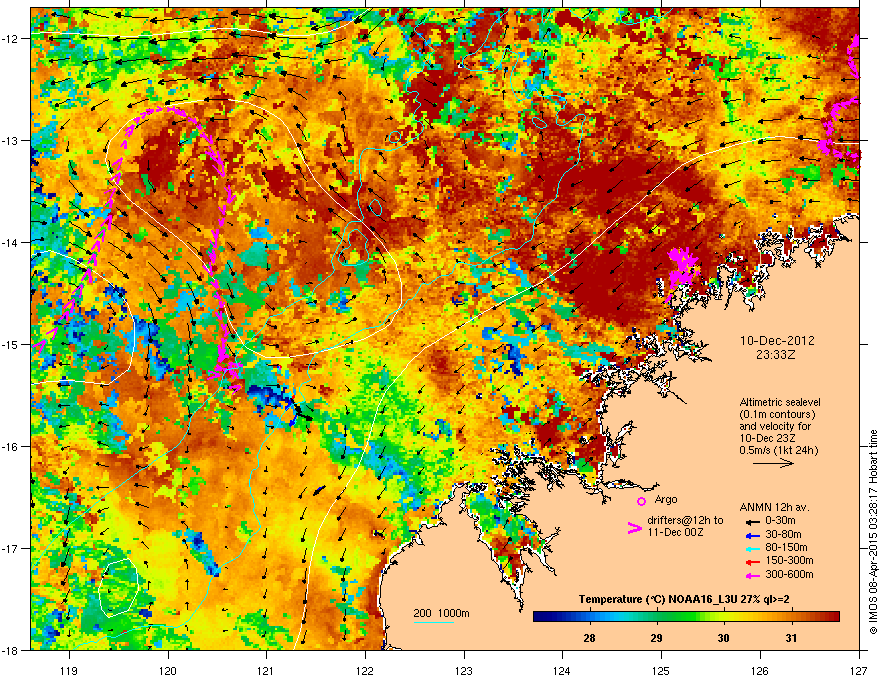Click the IMOS copyright timestamp vertical text

873,531
